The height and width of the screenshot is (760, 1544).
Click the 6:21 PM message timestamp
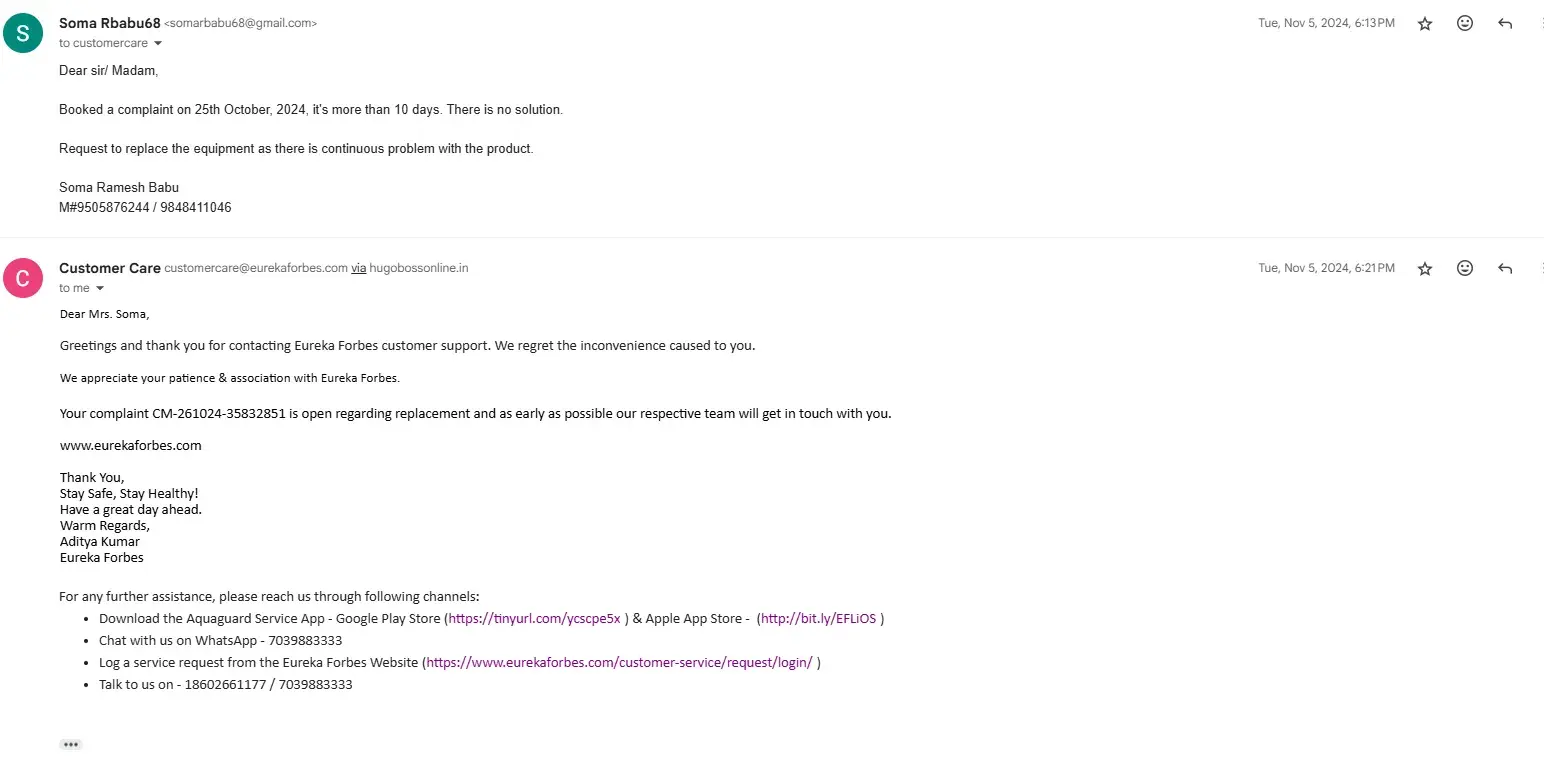(1326, 268)
